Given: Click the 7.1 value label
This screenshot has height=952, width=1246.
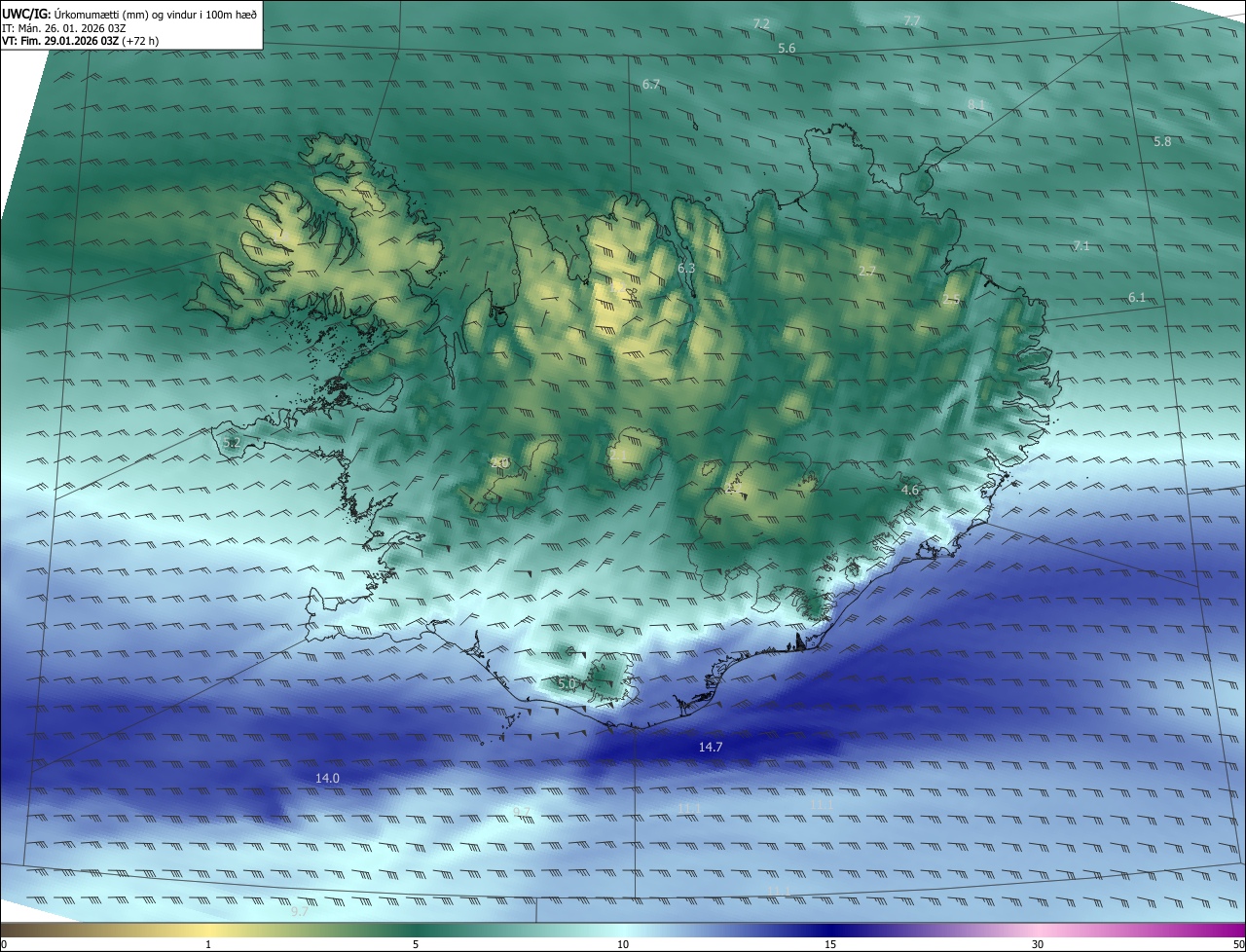Looking at the screenshot, I should 1081,245.
